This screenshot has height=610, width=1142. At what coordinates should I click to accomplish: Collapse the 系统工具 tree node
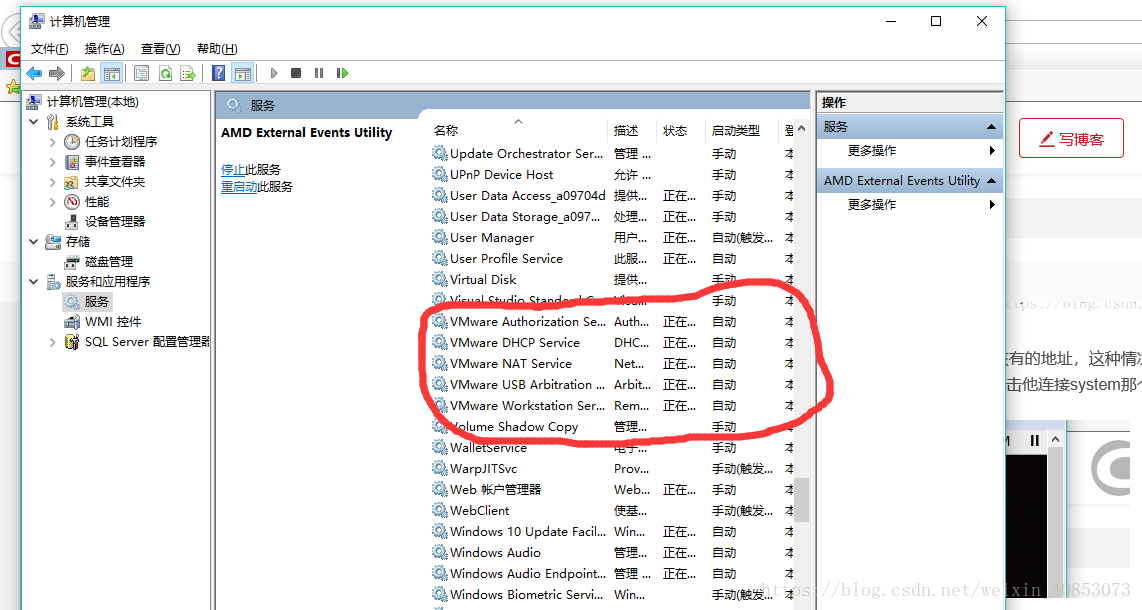click(34, 122)
